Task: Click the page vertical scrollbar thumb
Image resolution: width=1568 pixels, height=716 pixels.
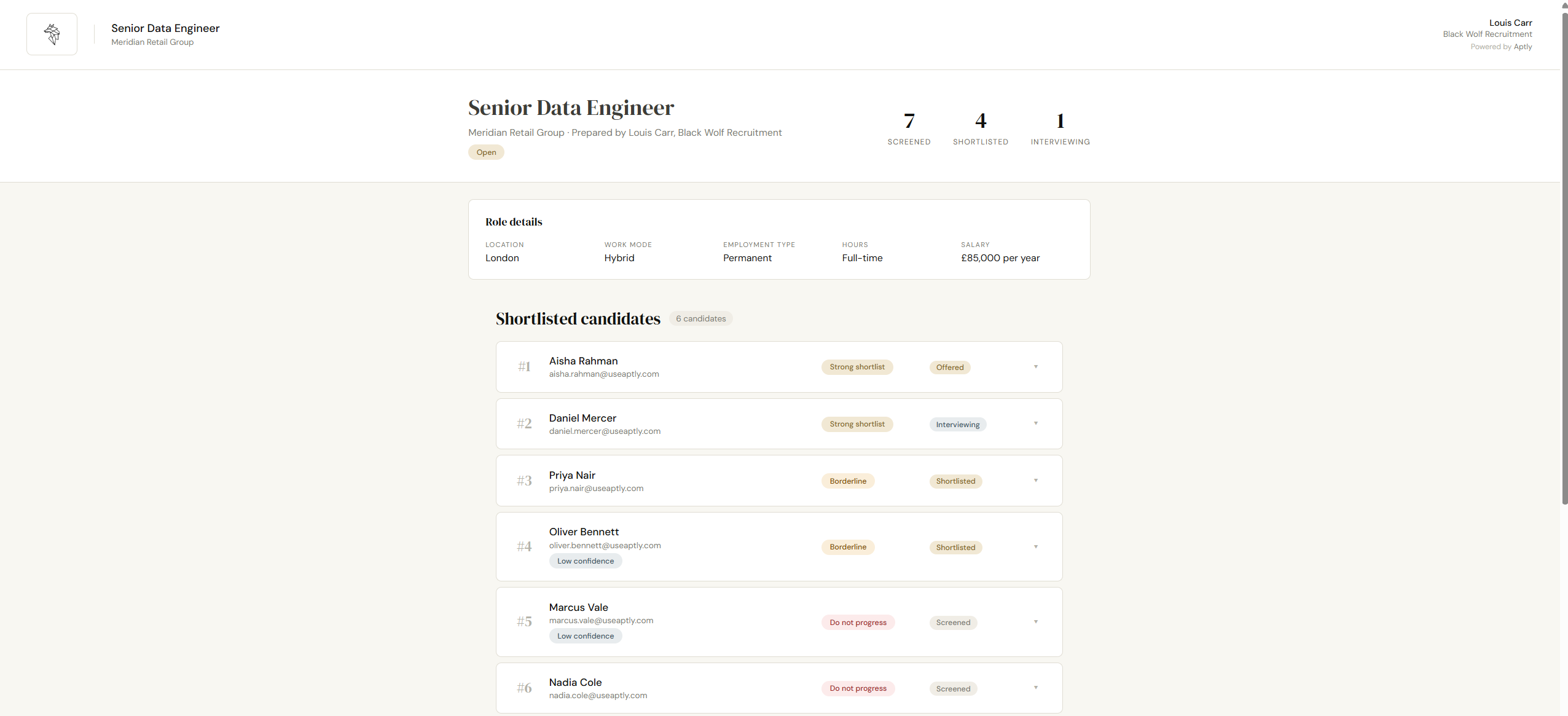Action: coord(1564,258)
